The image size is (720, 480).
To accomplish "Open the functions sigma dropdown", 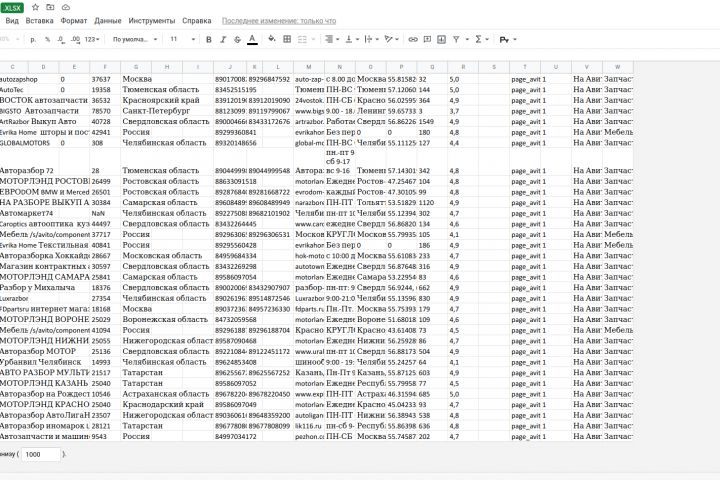I will [x=481, y=40].
